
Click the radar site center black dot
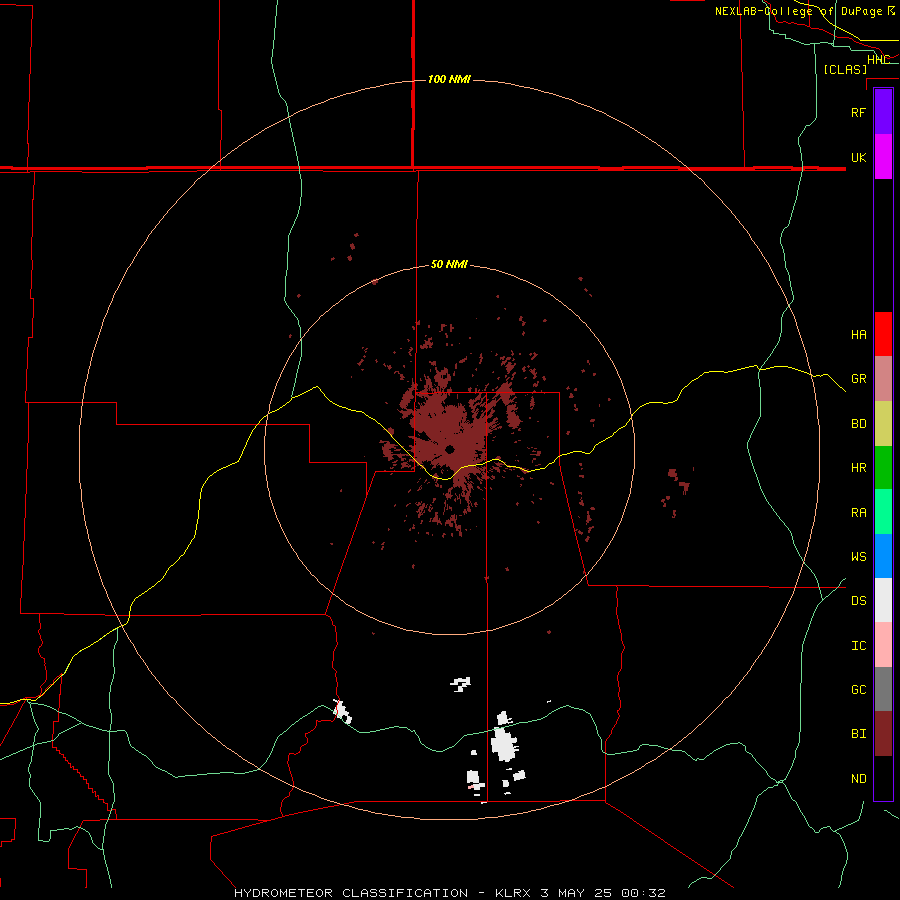pyautogui.click(x=450, y=449)
